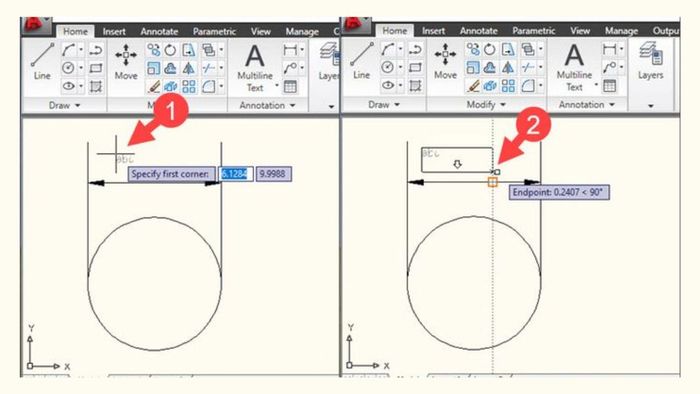Switch to the Insert tab in the left window
The image size is (700, 394).
coord(114,31)
